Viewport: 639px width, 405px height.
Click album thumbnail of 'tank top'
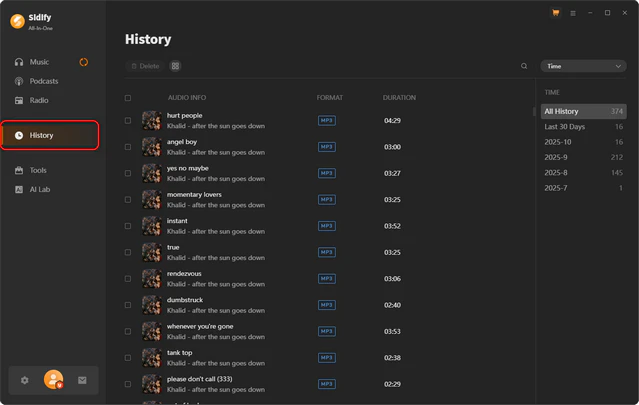pos(152,358)
